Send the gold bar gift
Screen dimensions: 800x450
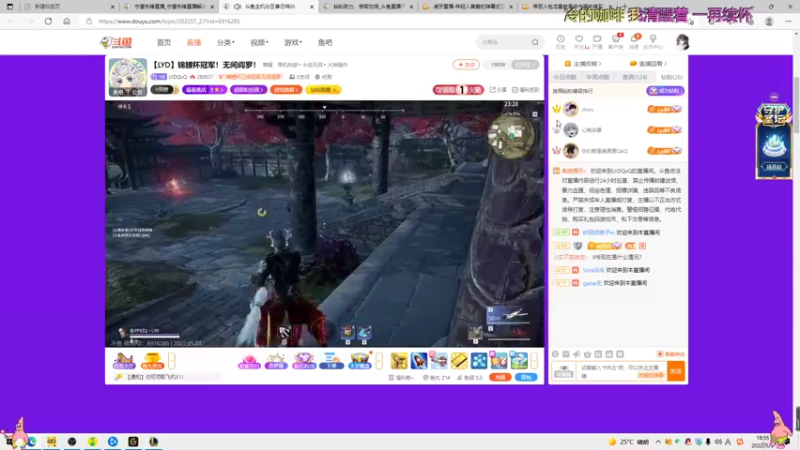click(x=459, y=361)
